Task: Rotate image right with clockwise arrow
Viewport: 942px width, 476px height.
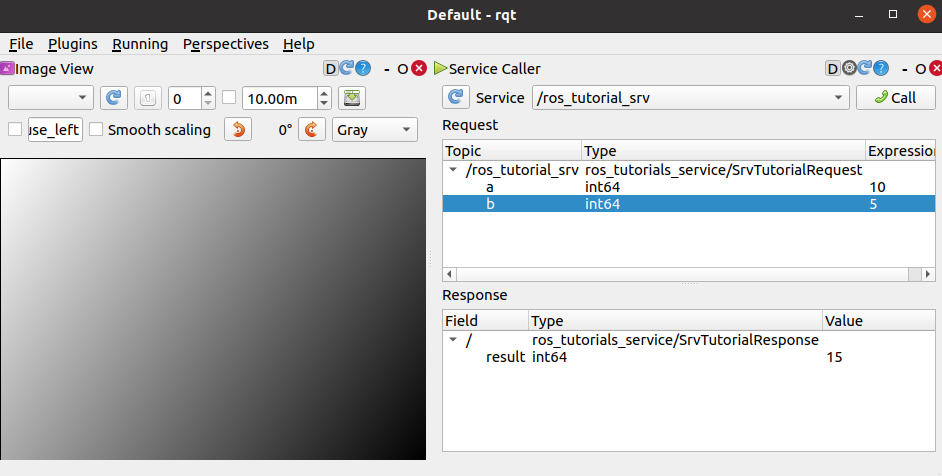Action: click(312, 129)
